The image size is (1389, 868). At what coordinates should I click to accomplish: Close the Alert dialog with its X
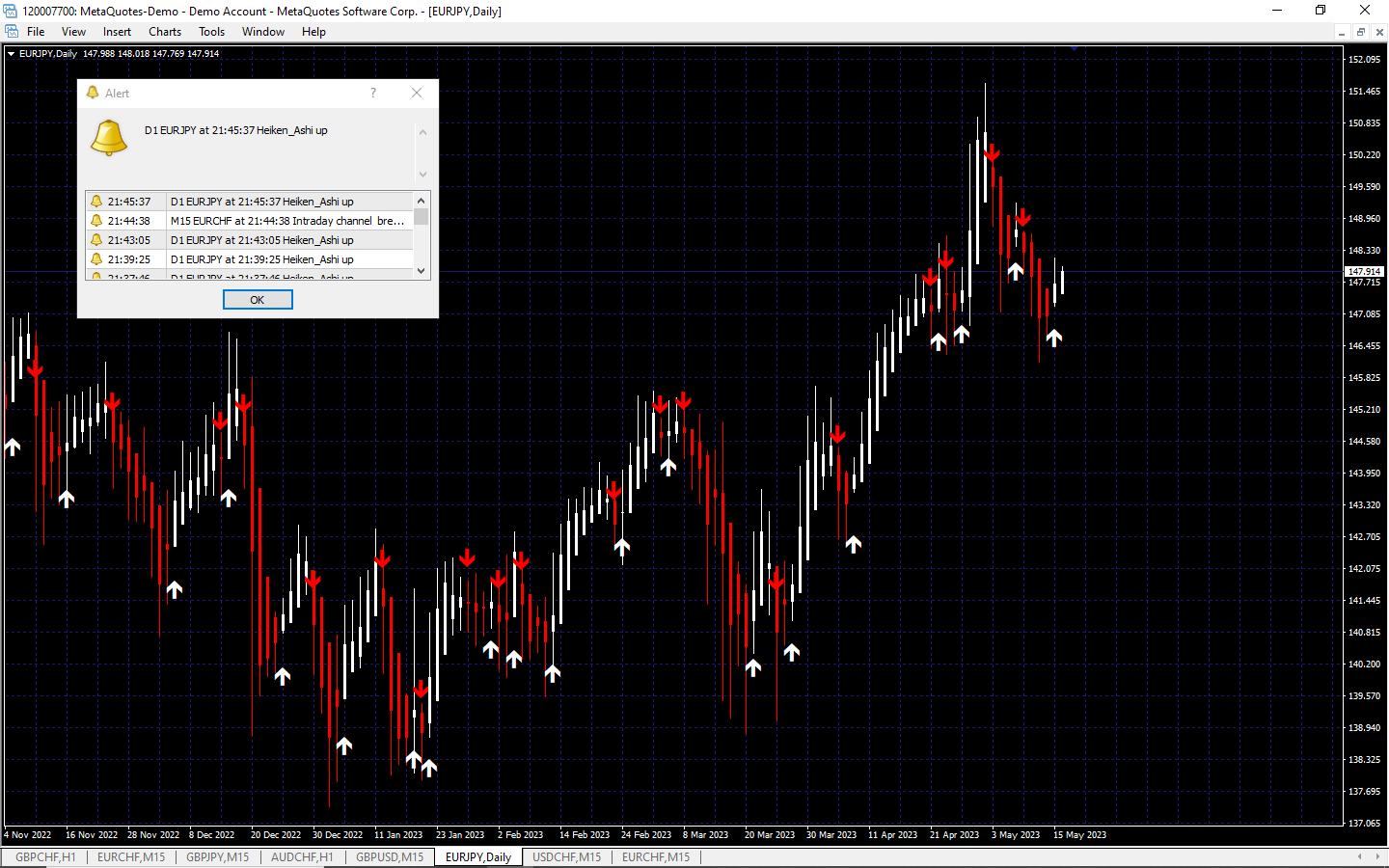tap(417, 93)
